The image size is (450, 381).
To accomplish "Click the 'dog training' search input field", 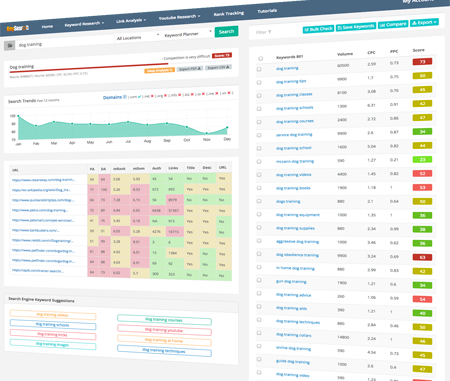I will 65,43.
